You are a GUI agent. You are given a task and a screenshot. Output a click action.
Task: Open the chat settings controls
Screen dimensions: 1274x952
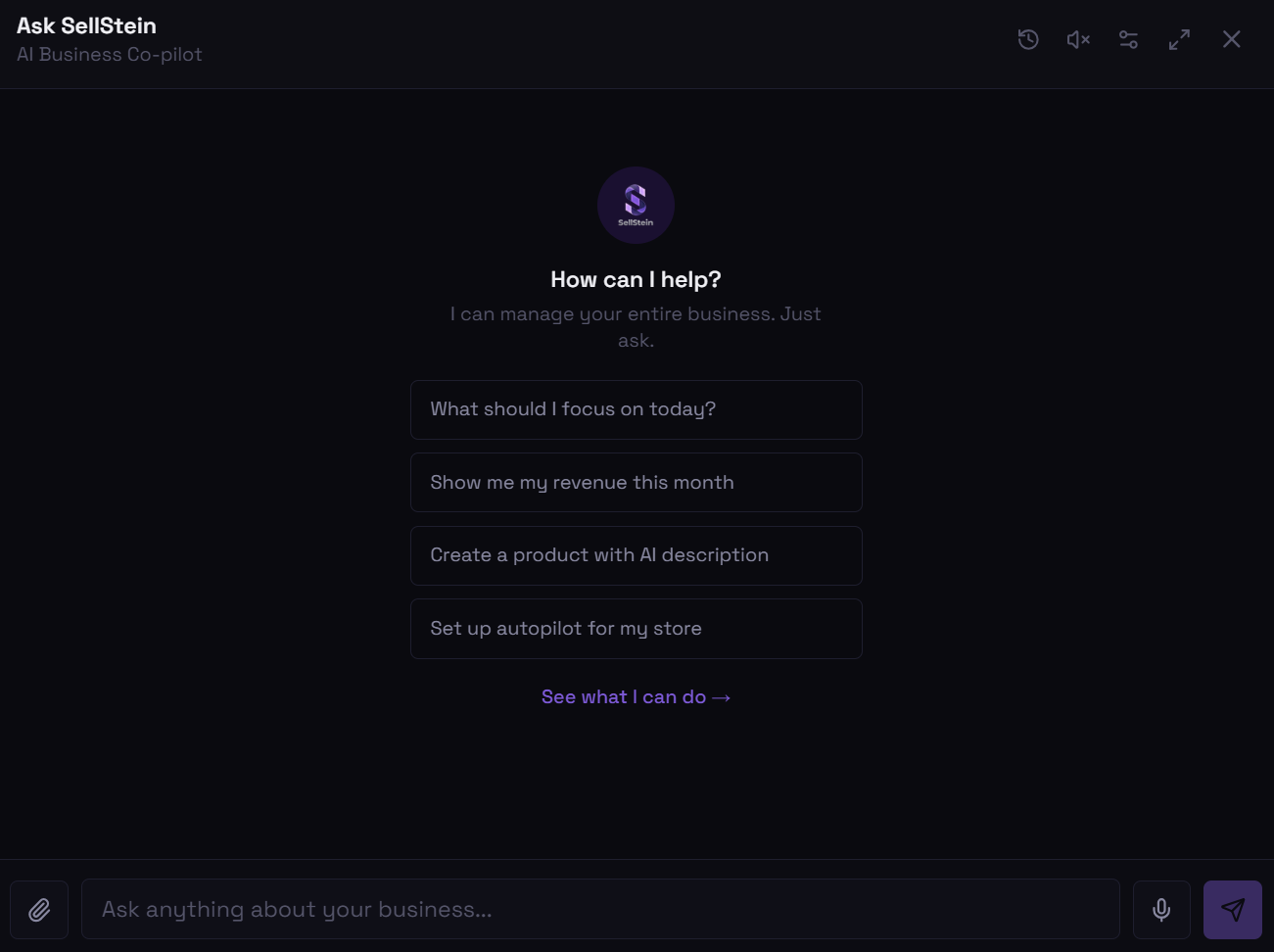tap(1128, 39)
